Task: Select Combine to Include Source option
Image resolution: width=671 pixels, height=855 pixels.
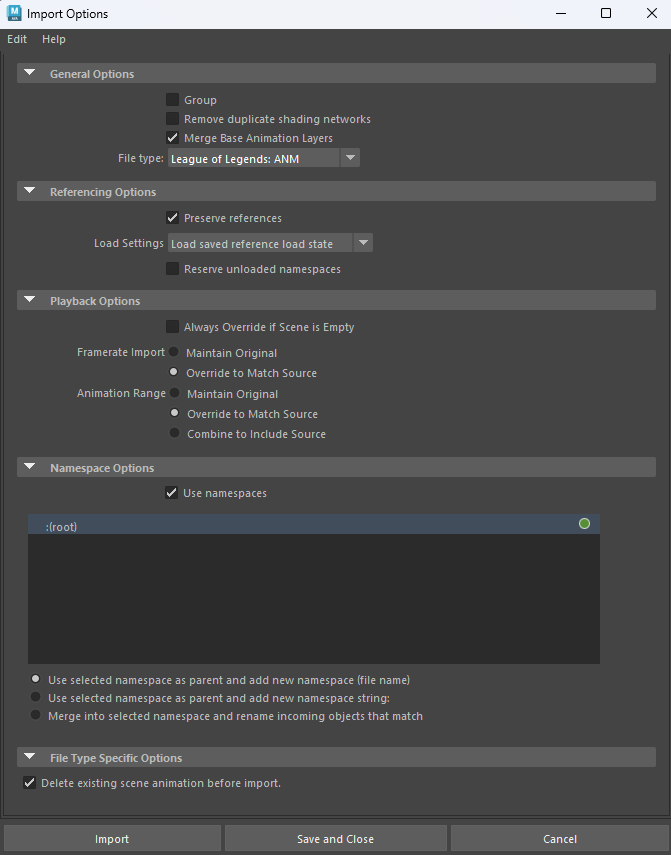Action: (175, 434)
